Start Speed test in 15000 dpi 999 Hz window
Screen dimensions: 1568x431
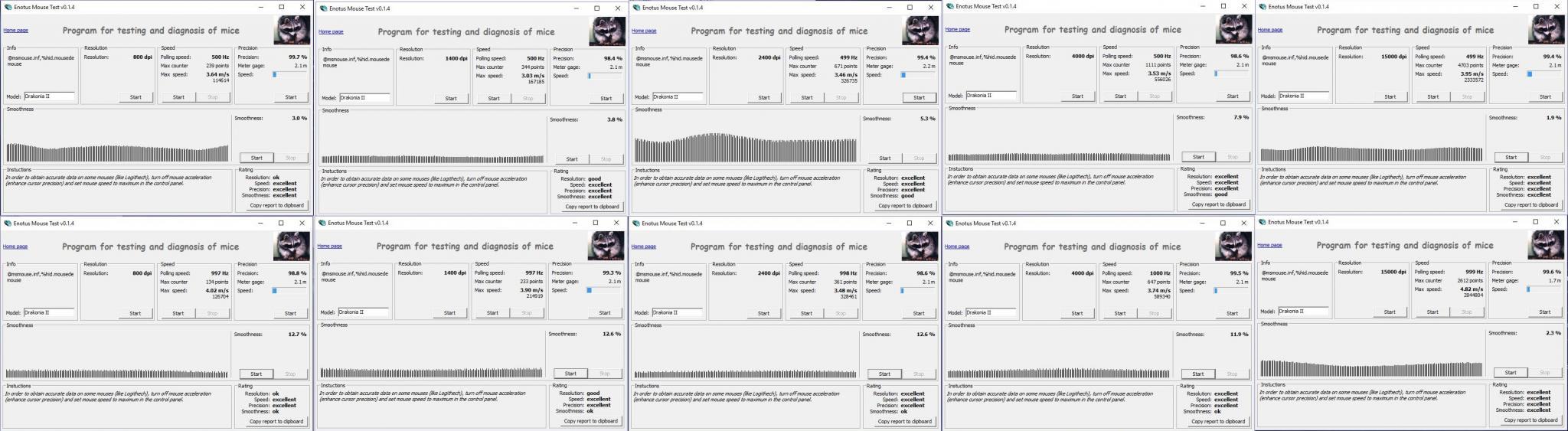(1432, 312)
